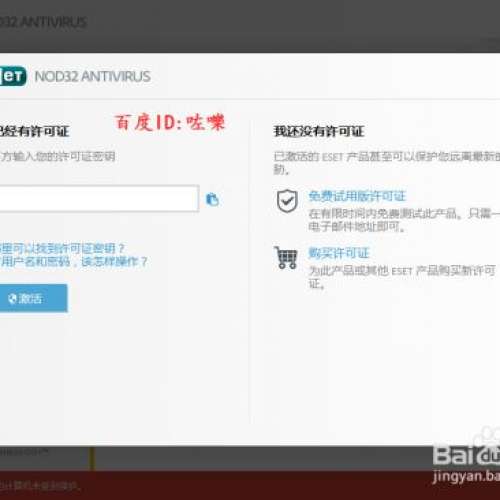Click the 已经有许可证 heading
Image resolution: width=500 pixels, height=500 pixels.
34,131
